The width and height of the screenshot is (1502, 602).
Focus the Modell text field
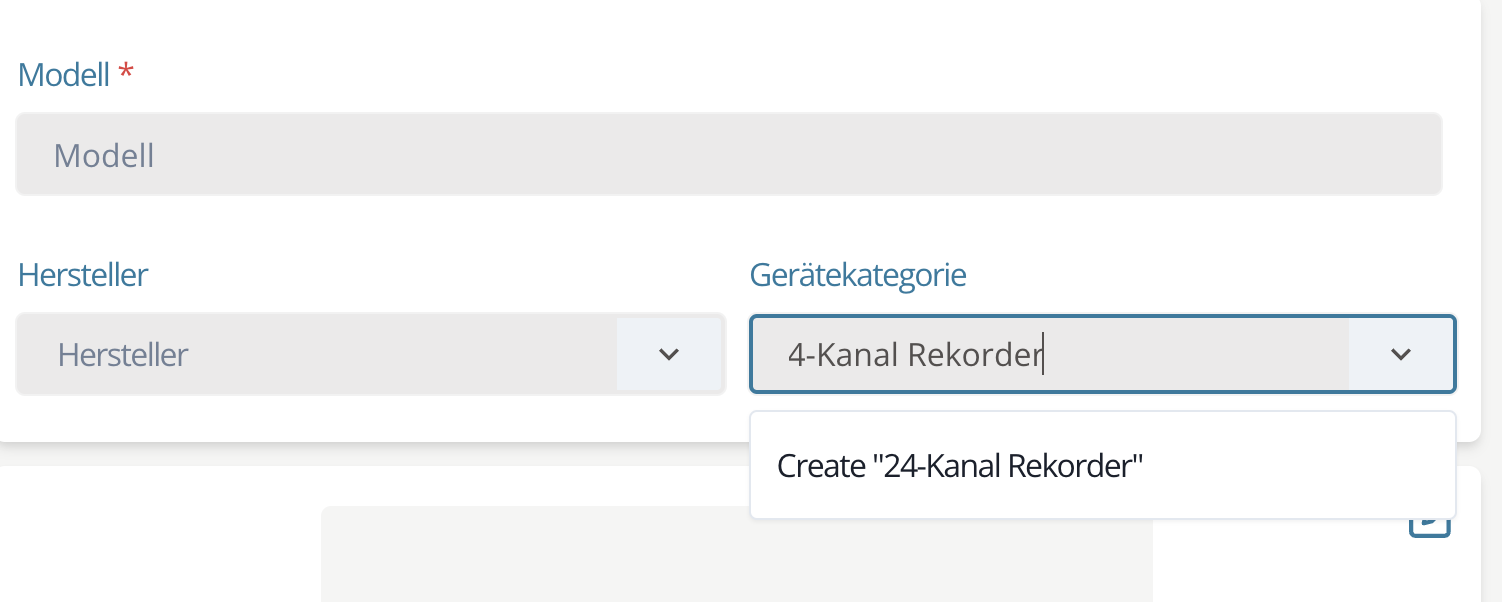pos(728,155)
